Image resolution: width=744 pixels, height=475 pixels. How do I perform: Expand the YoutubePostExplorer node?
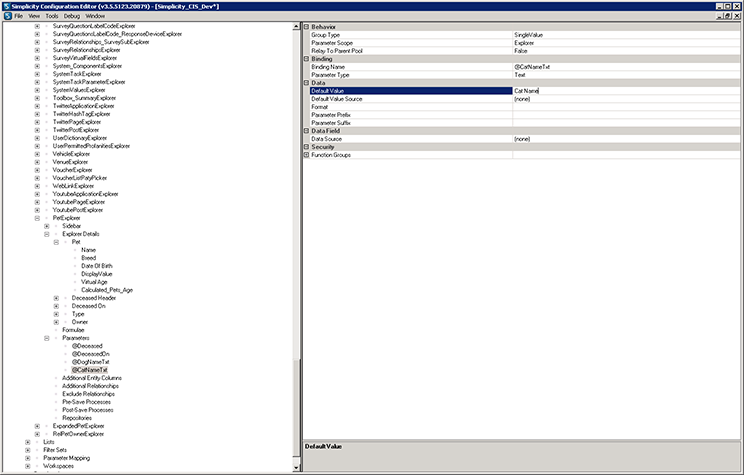[37, 210]
